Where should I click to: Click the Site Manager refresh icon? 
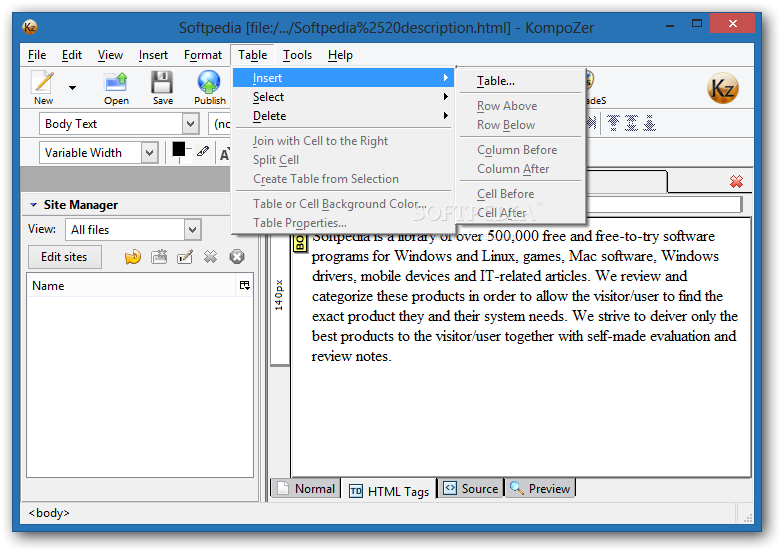[x=133, y=257]
